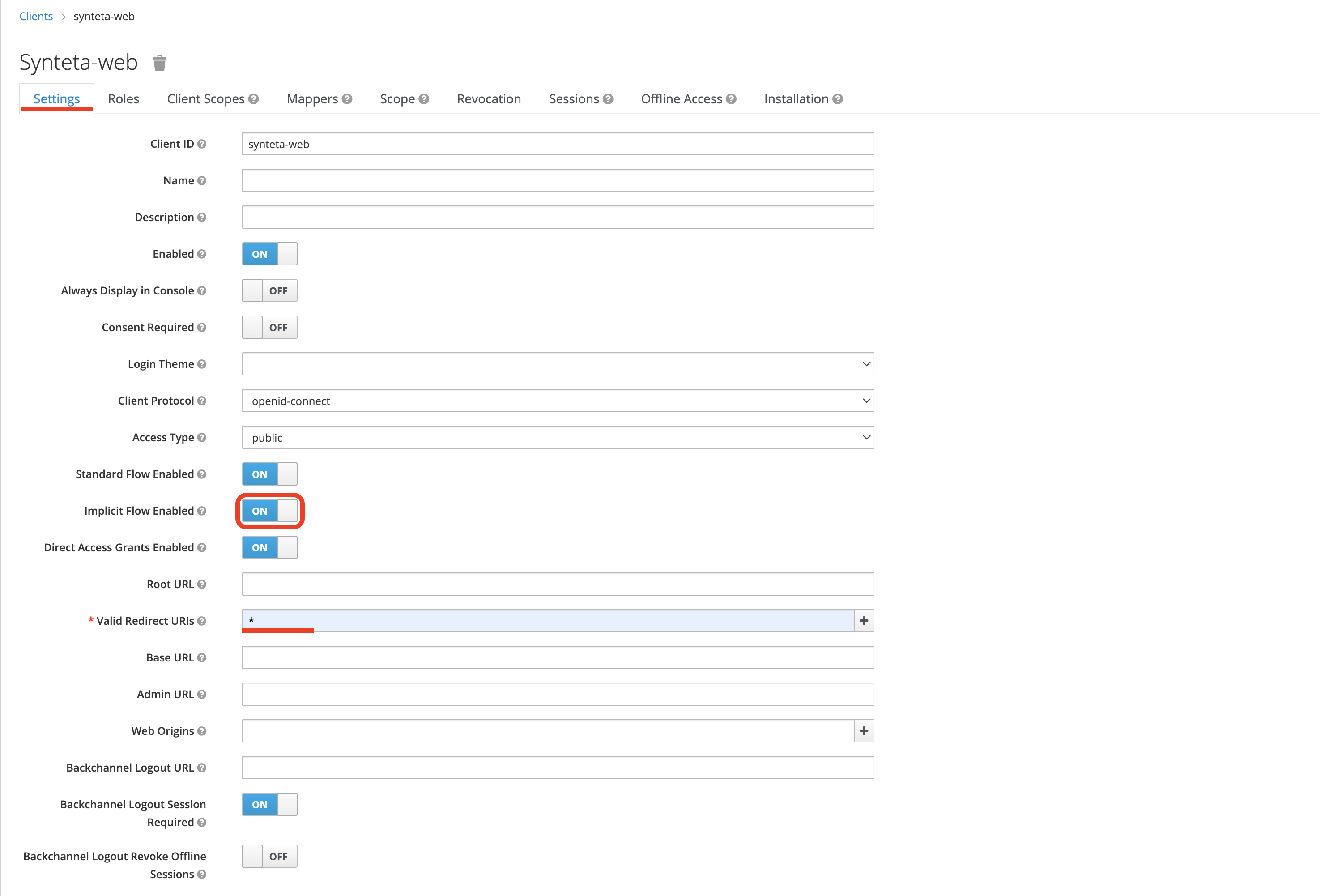Click help icon beside Implicit Flow Enabled
Screen dimensions: 1338x896
[202, 511]
